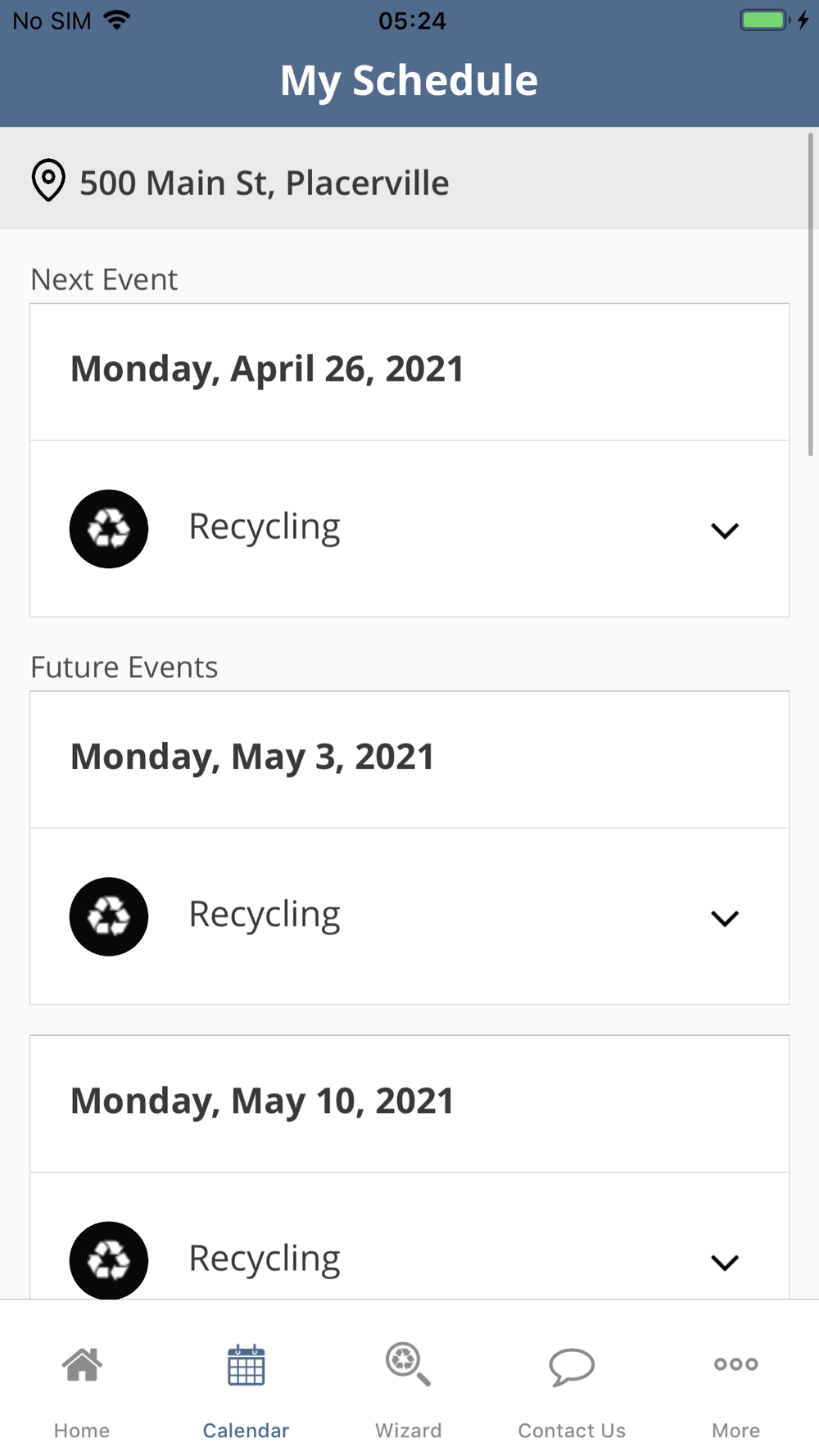Change address 500 Main St, Placerville
Screen dimensions: 819x1456
click(x=264, y=183)
